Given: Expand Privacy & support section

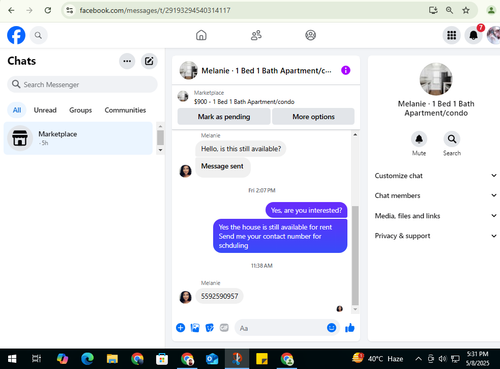Looking at the screenshot, I should tap(436, 236).
